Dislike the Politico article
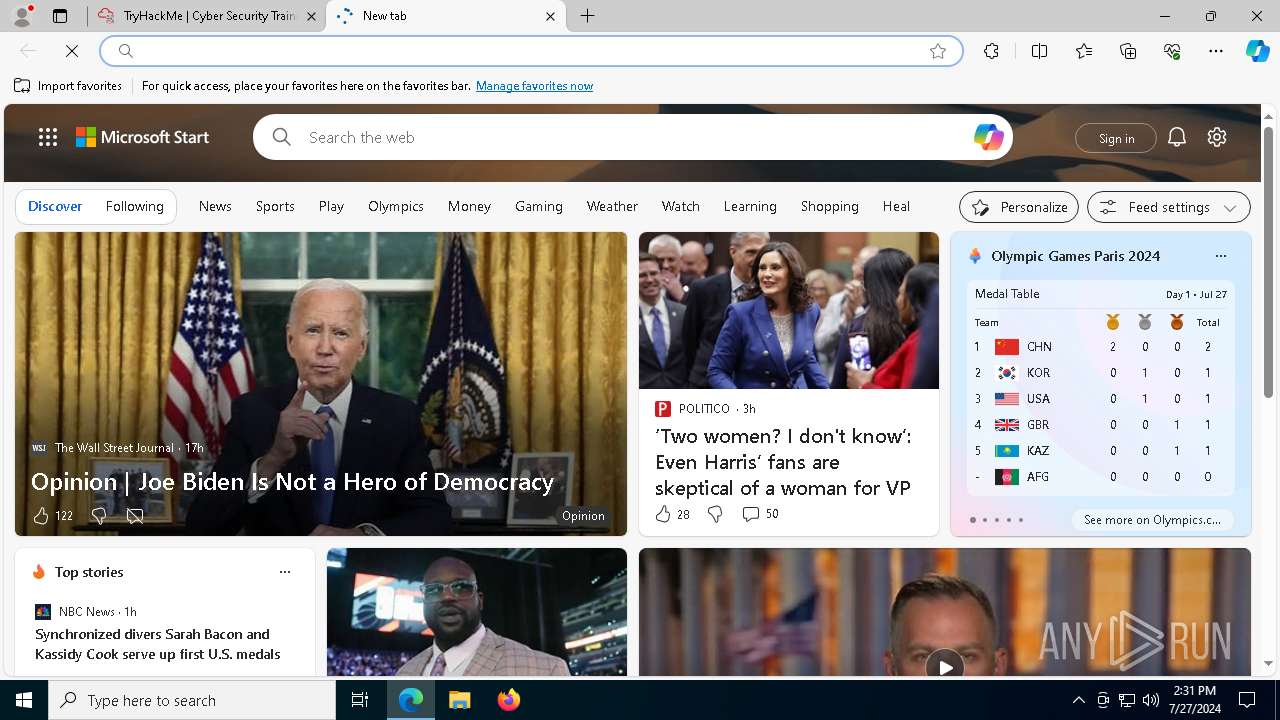The width and height of the screenshot is (1280, 720). click(x=715, y=513)
